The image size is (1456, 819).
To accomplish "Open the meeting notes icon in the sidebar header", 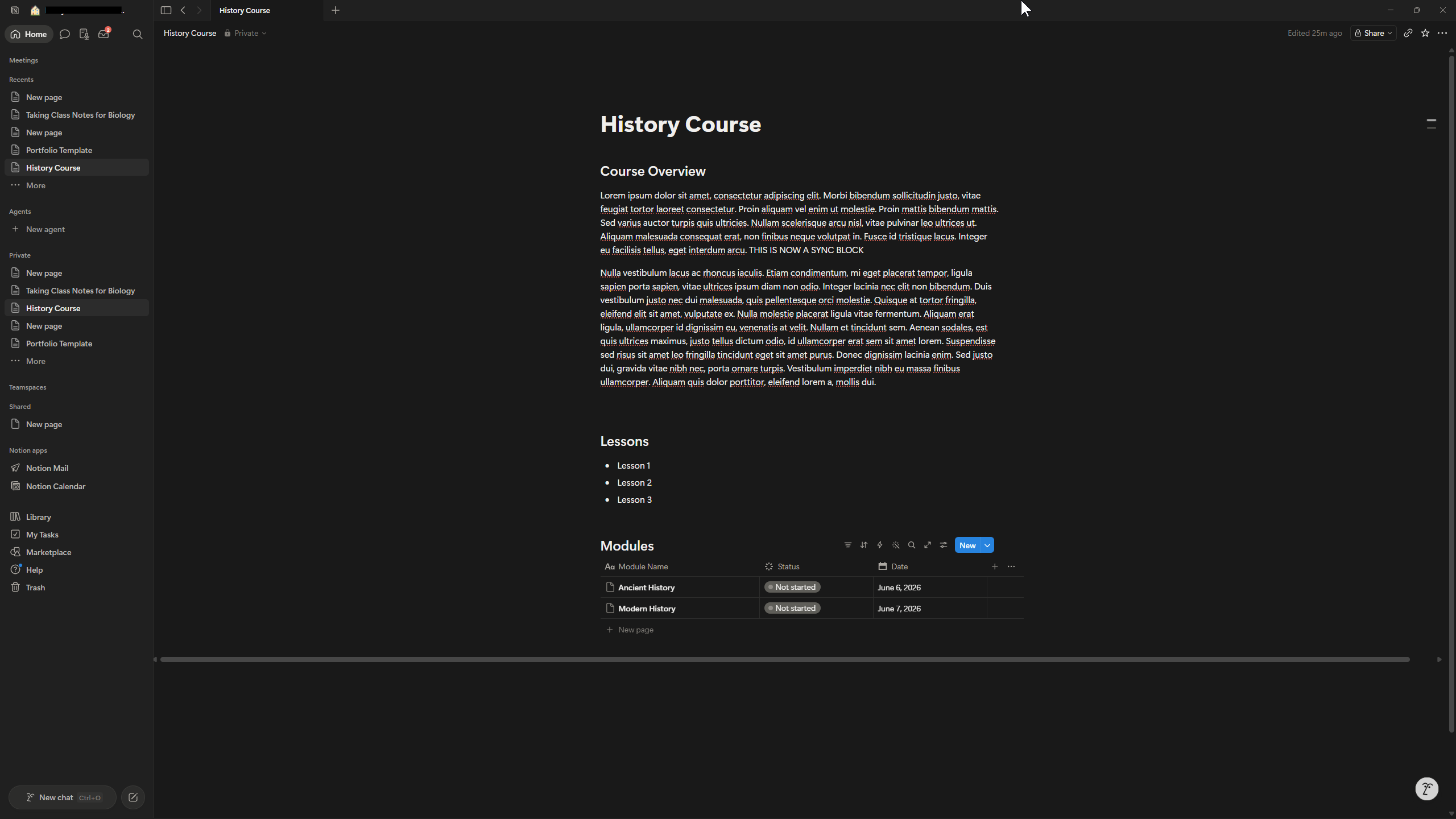I will tap(84, 34).
